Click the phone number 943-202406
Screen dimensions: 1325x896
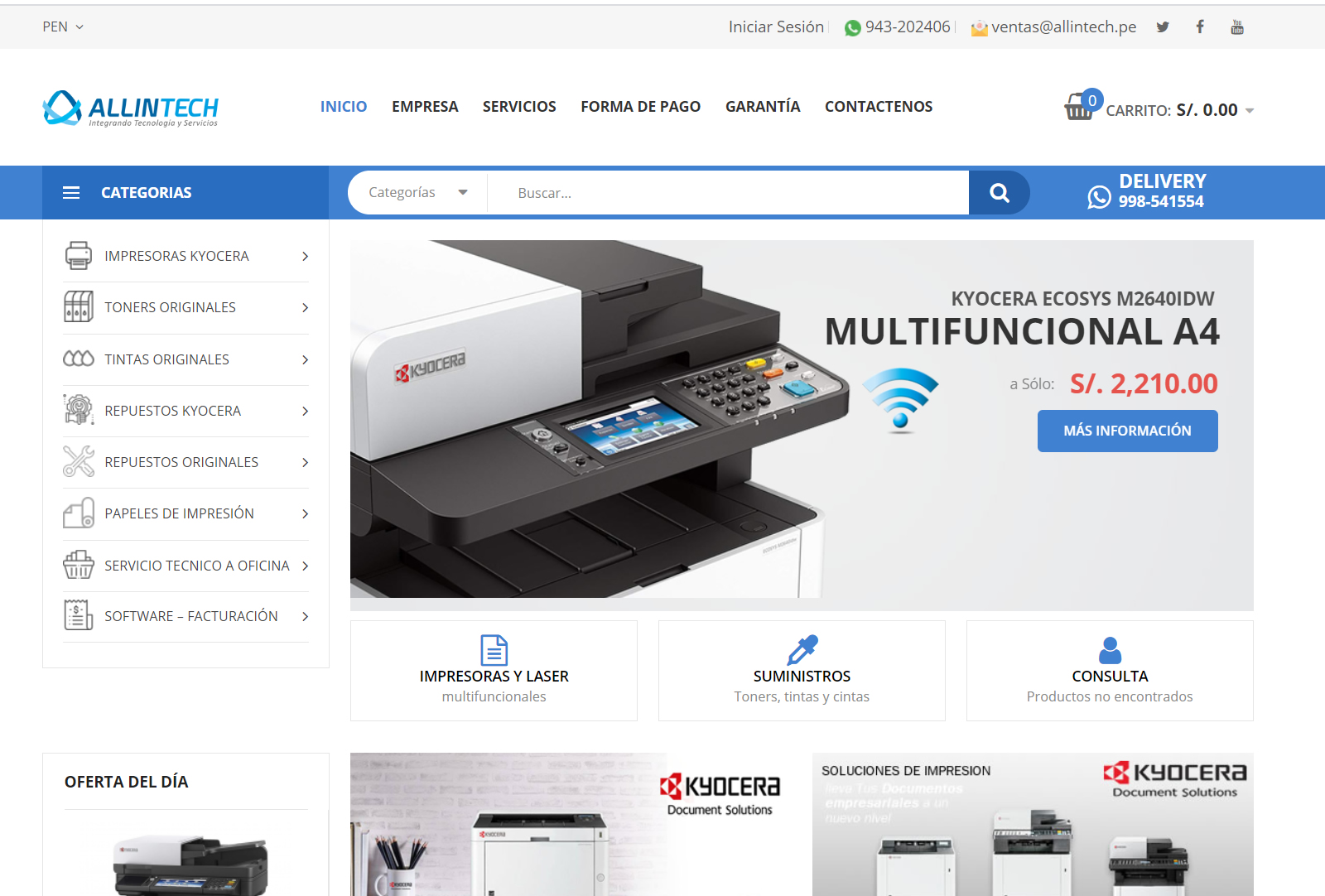pos(908,27)
